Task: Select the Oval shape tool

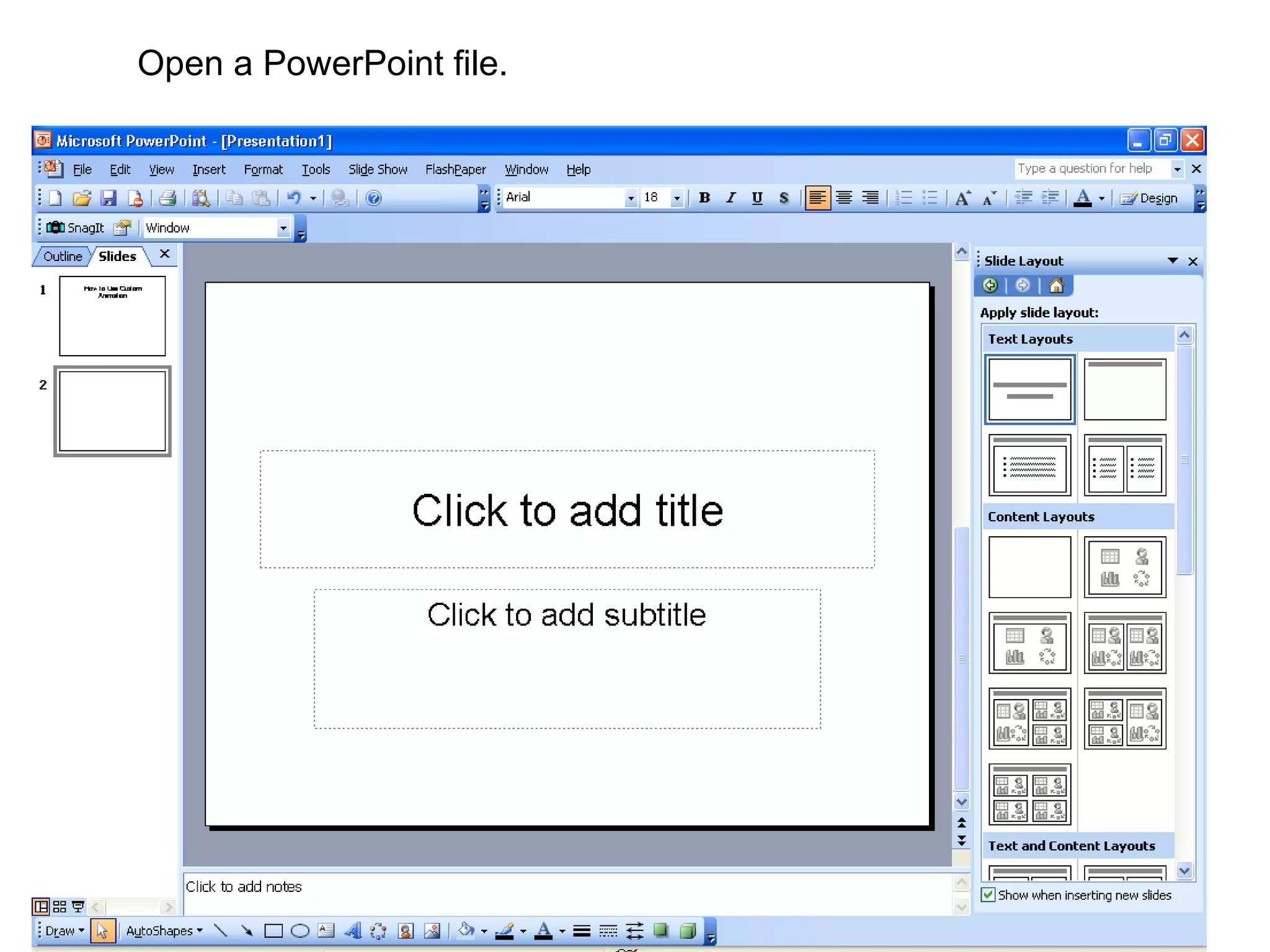Action: tap(300, 930)
